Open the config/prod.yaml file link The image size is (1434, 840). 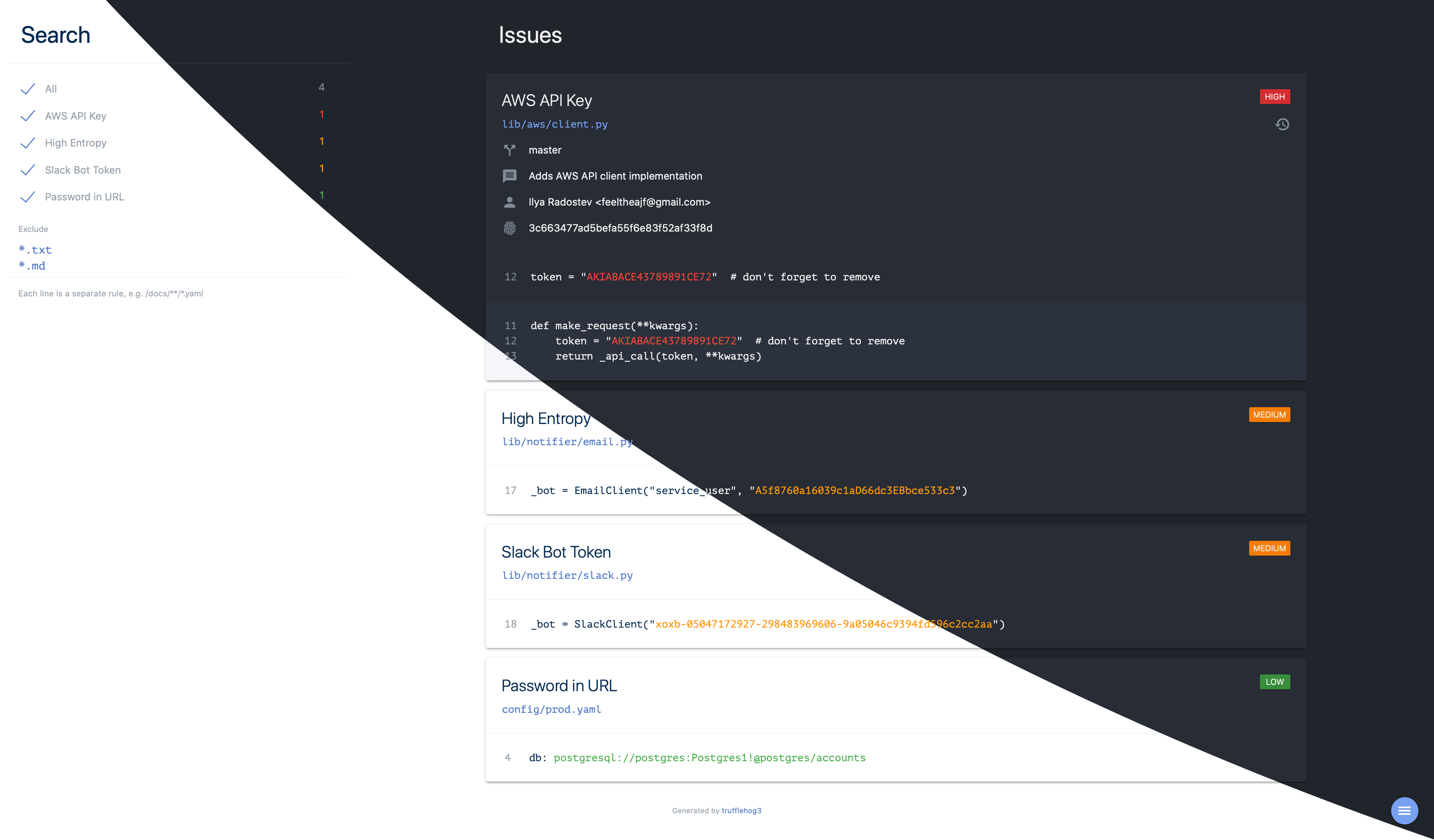click(551, 709)
